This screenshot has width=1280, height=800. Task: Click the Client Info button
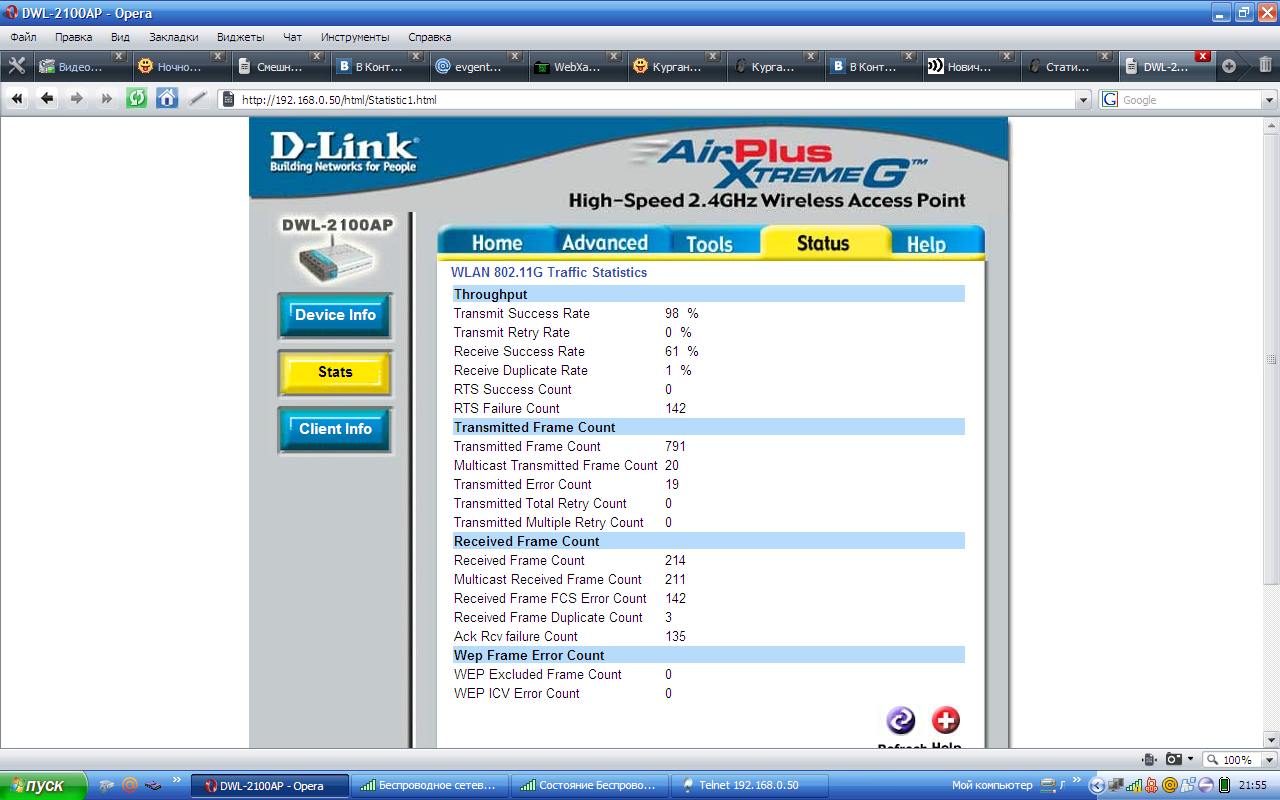click(335, 429)
